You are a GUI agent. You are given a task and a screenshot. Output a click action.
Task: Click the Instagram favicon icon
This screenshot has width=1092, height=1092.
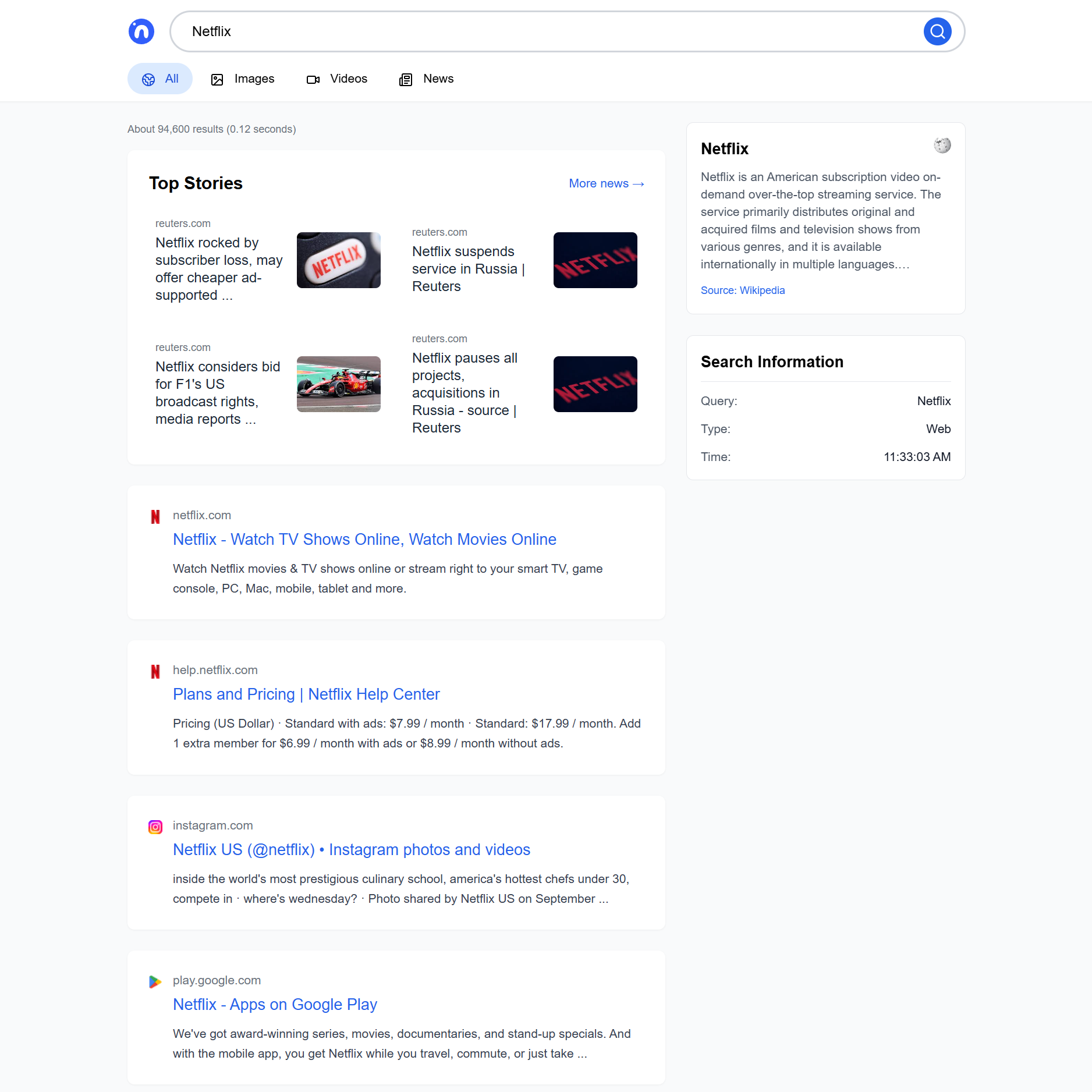click(x=155, y=827)
